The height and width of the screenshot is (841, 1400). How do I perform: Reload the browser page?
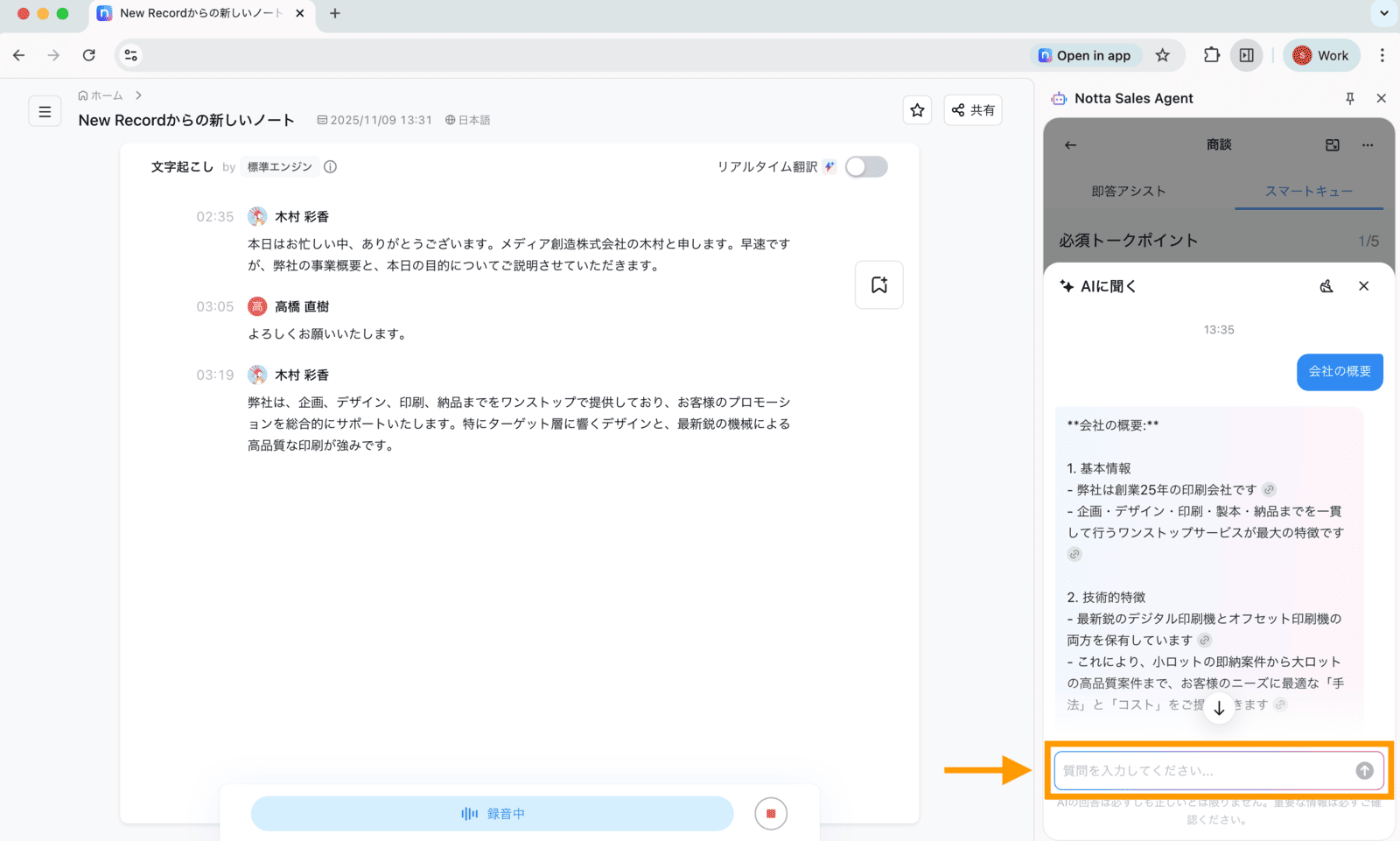pos(88,55)
